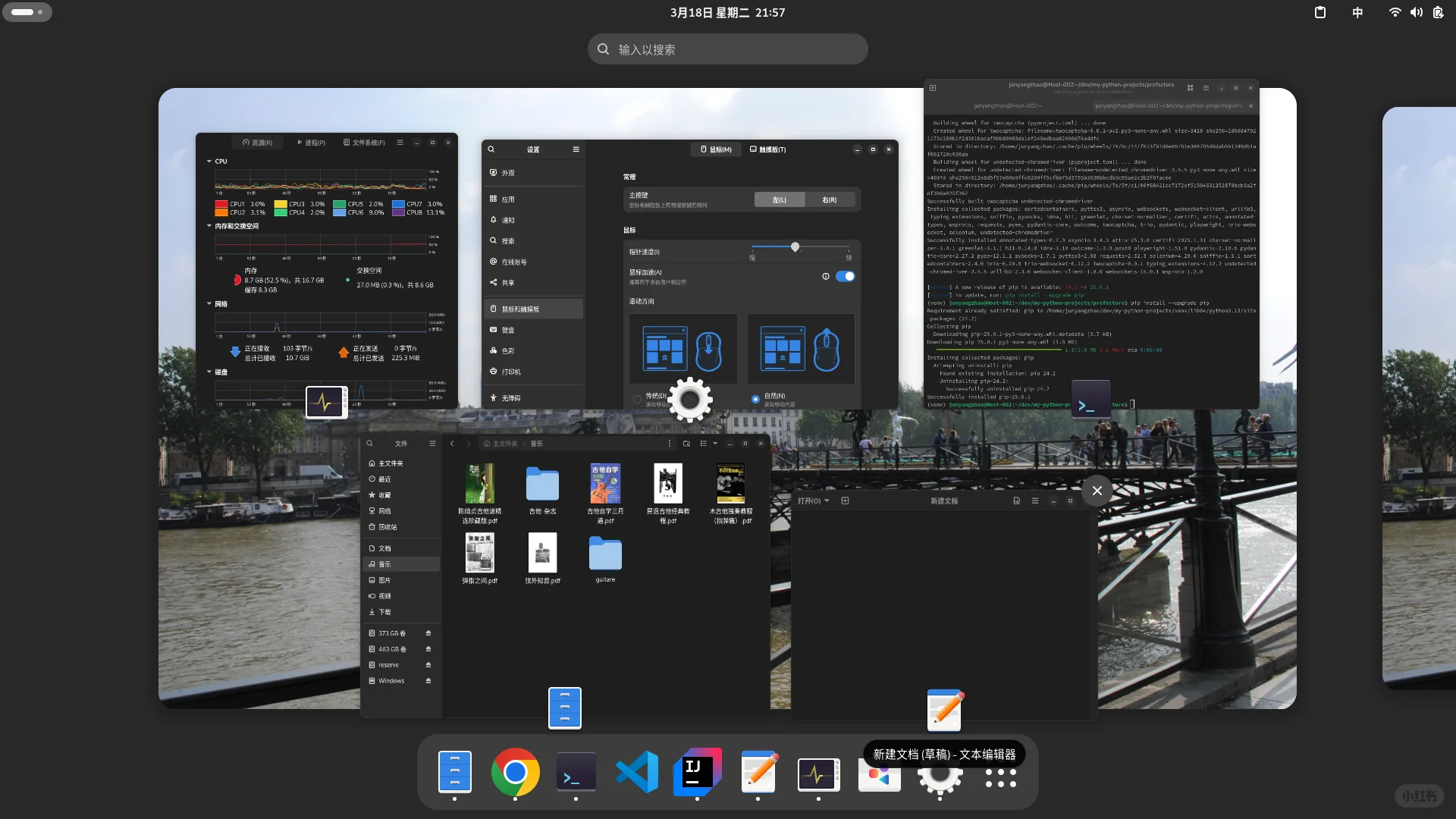The image size is (1456, 819).
Task: Select the 自然 scrolling radio button
Action: tap(755, 399)
